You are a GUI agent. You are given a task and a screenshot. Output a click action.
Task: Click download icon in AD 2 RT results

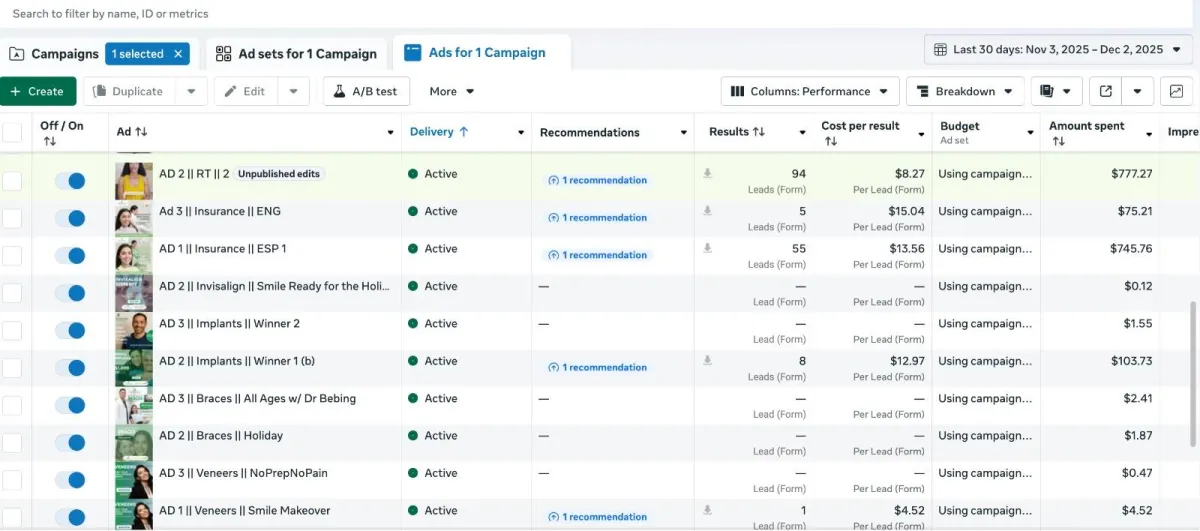(708, 174)
